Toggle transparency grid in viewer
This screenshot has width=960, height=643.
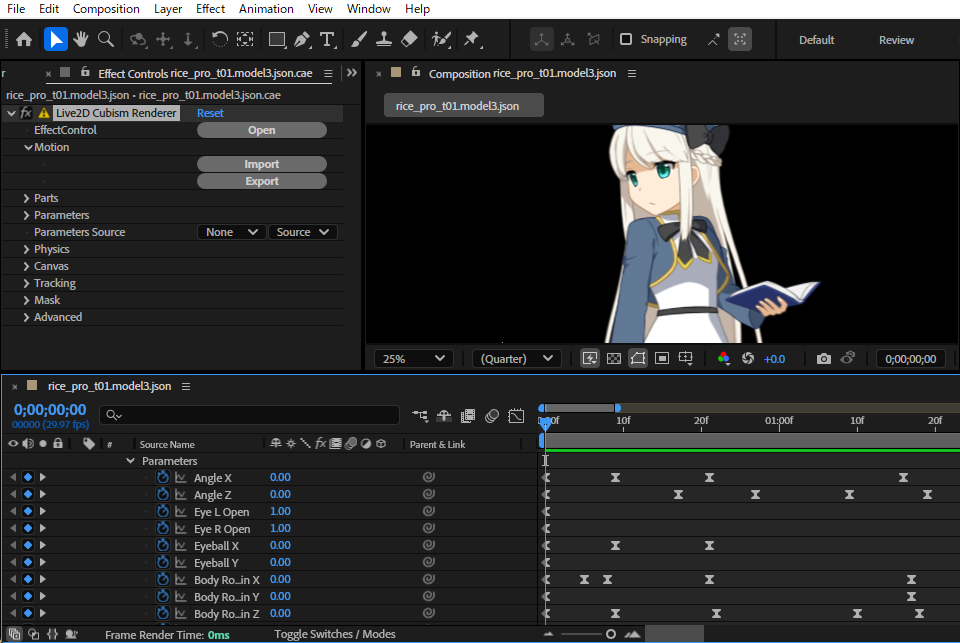[x=613, y=359]
